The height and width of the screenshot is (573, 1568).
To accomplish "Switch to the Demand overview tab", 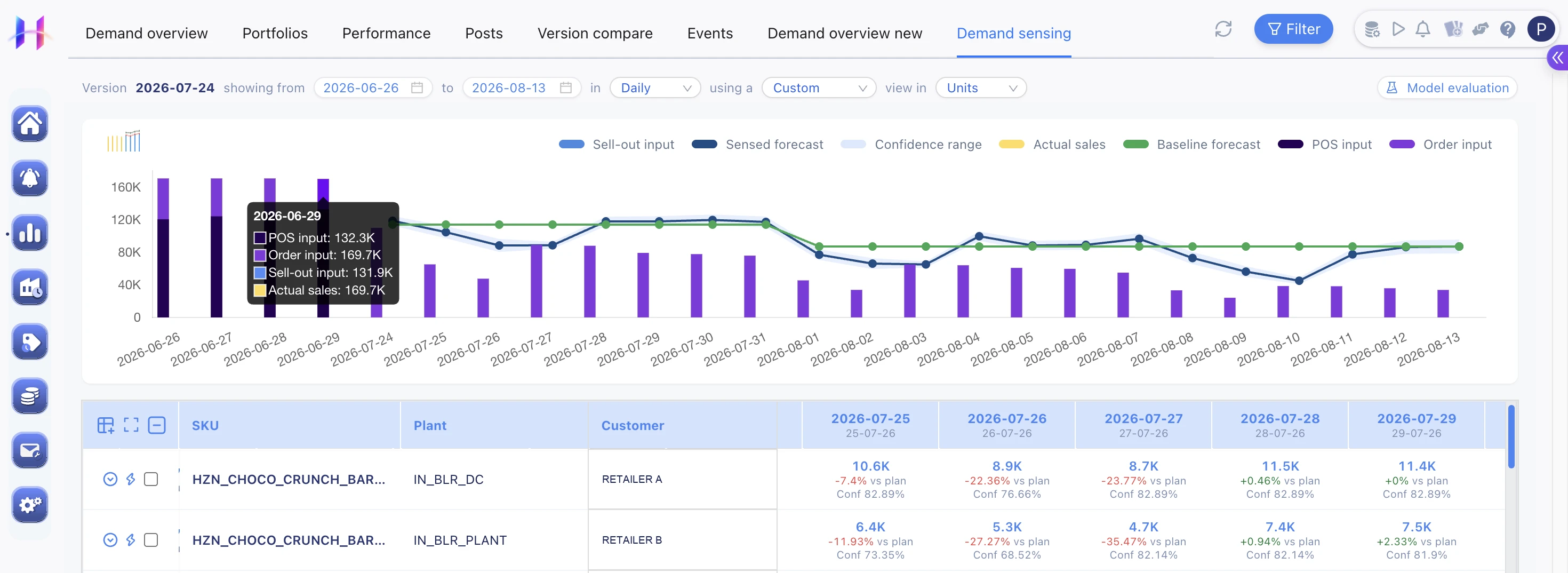I will pos(147,34).
